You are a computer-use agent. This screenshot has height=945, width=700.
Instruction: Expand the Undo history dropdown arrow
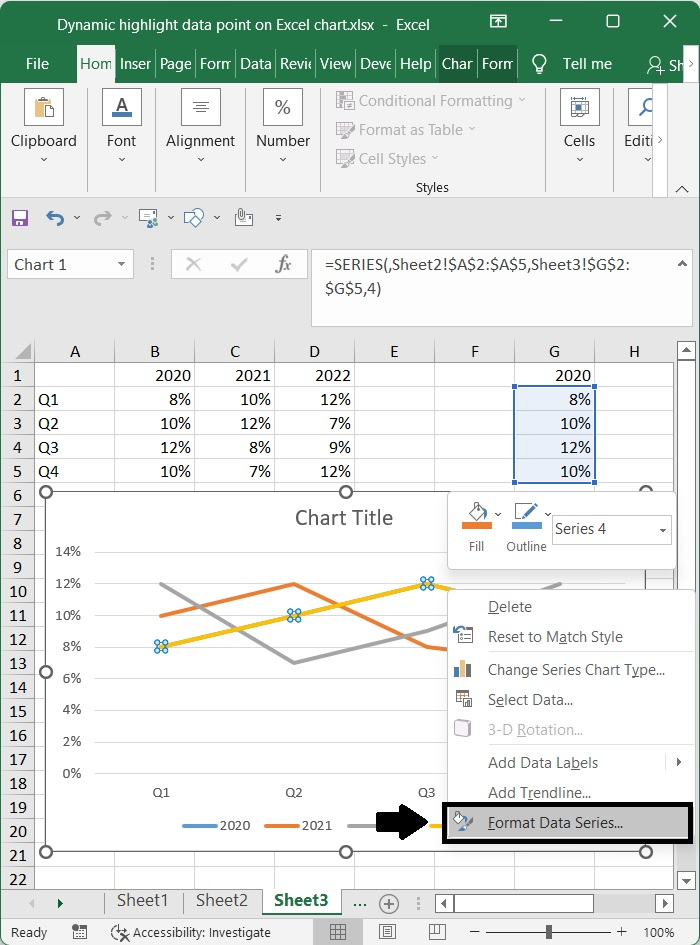tap(77, 218)
